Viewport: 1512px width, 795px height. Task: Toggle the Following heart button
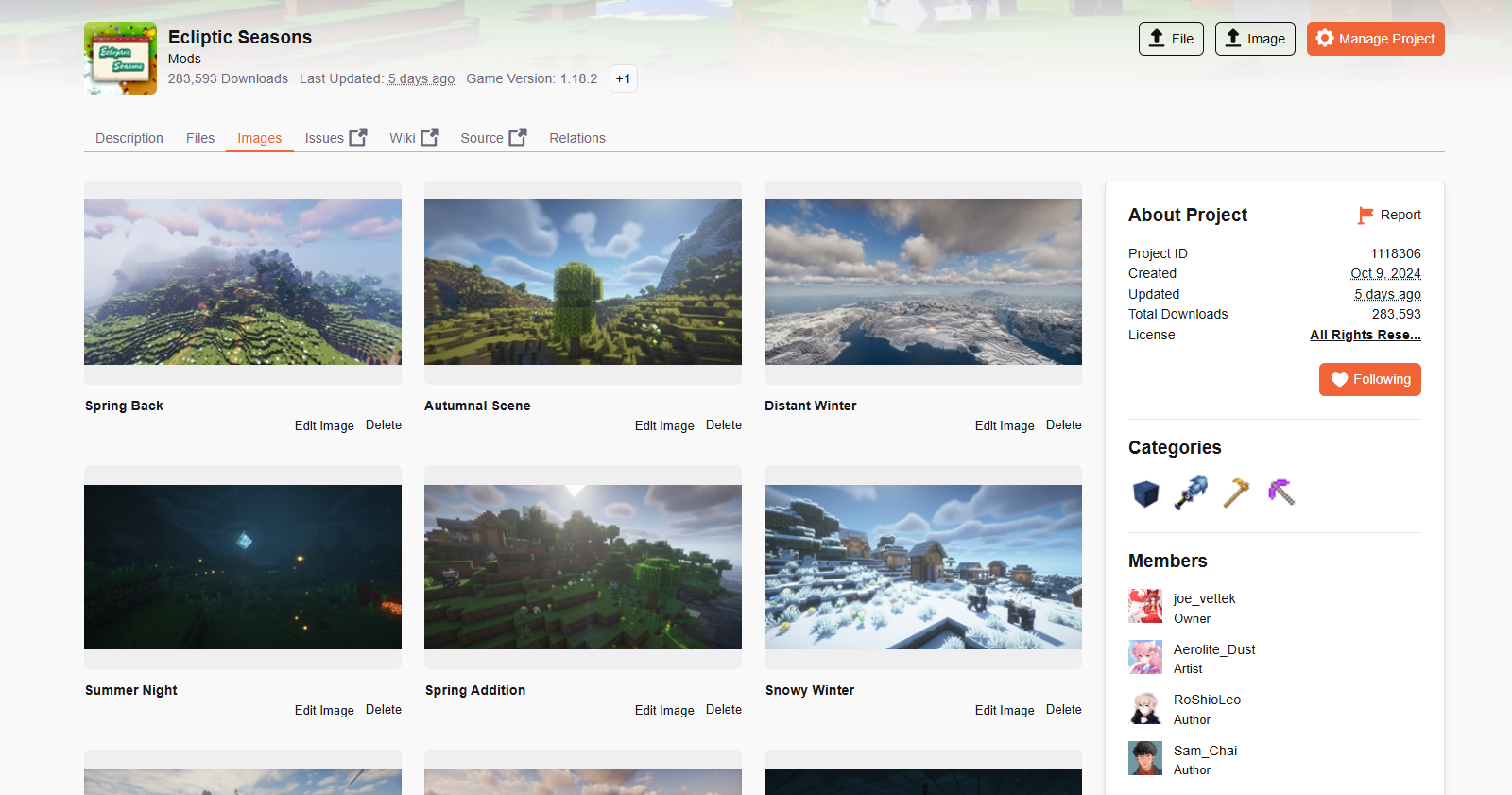(x=1369, y=380)
